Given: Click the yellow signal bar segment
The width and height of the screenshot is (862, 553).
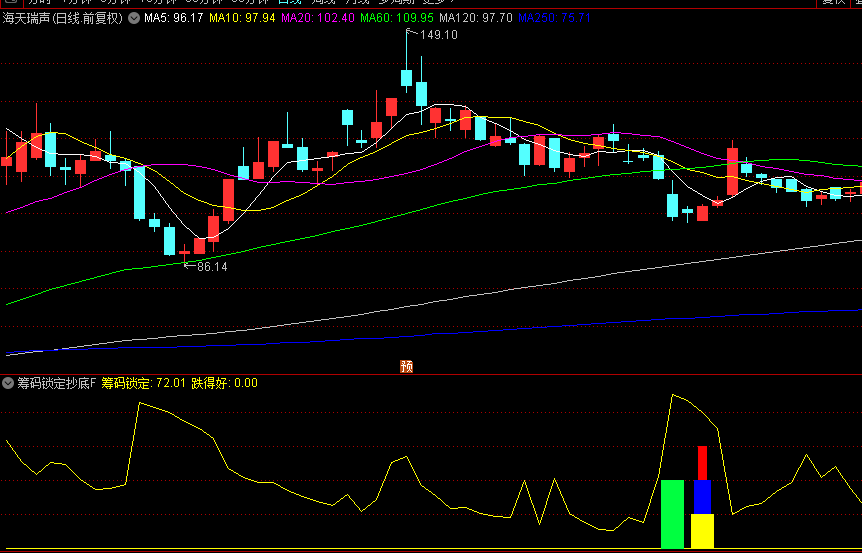Looking at the screenshot, I should click(702, 531).
